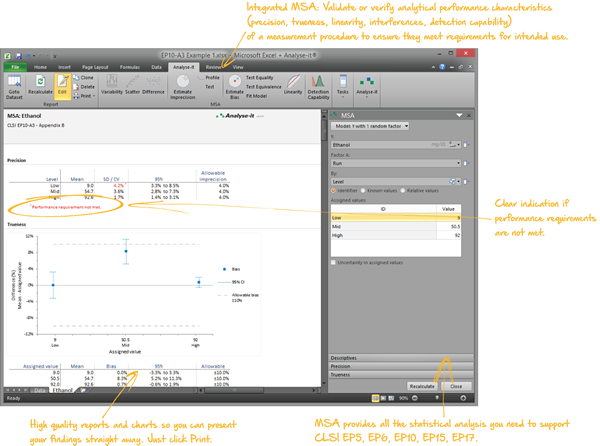
Task: Click the Estimate Bias icon
Action: pyautogui.click(x=234, y=87)
